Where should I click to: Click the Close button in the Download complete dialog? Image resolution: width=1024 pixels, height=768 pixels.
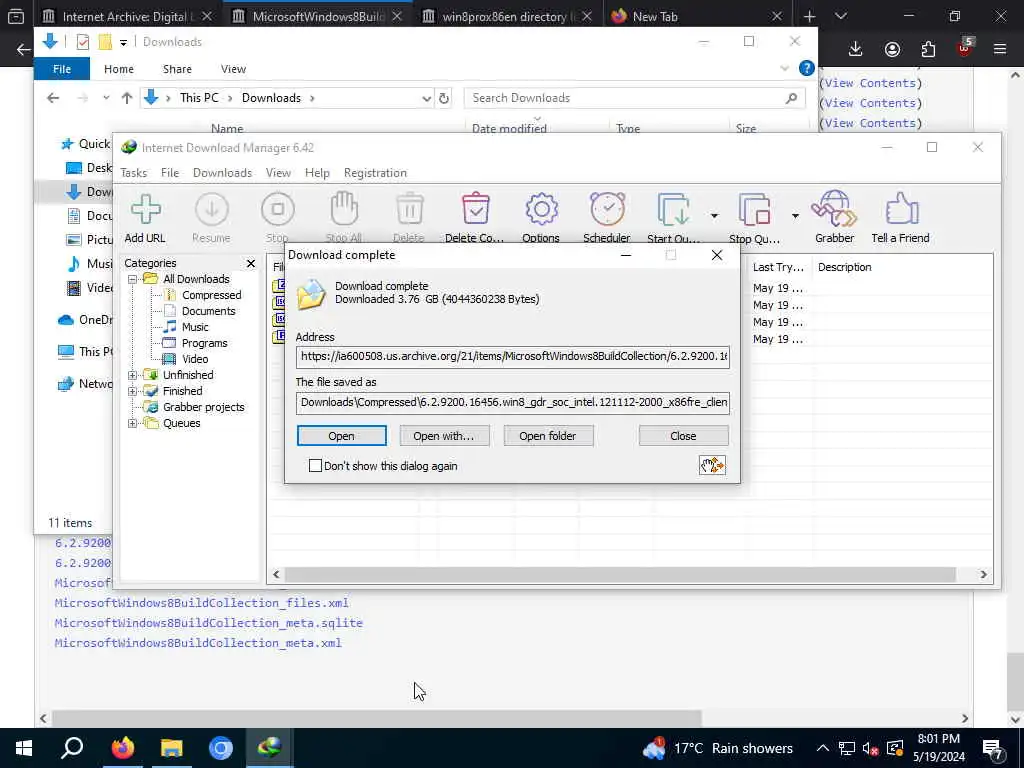[683, 436]
